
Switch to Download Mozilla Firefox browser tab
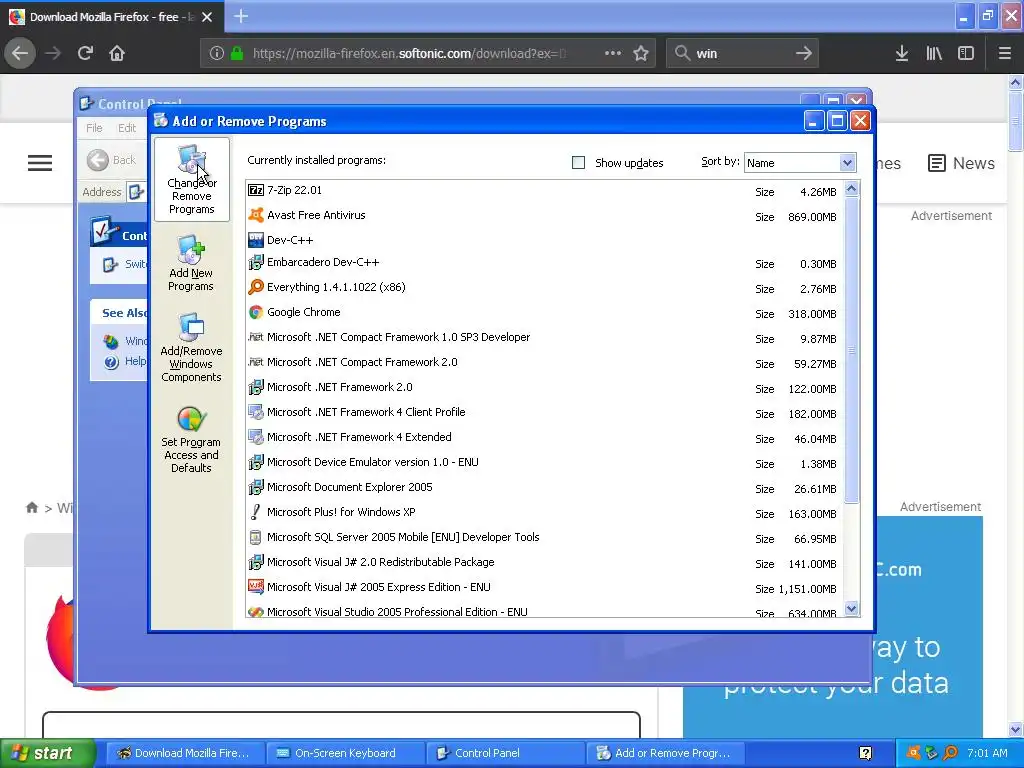click(112, 17)
